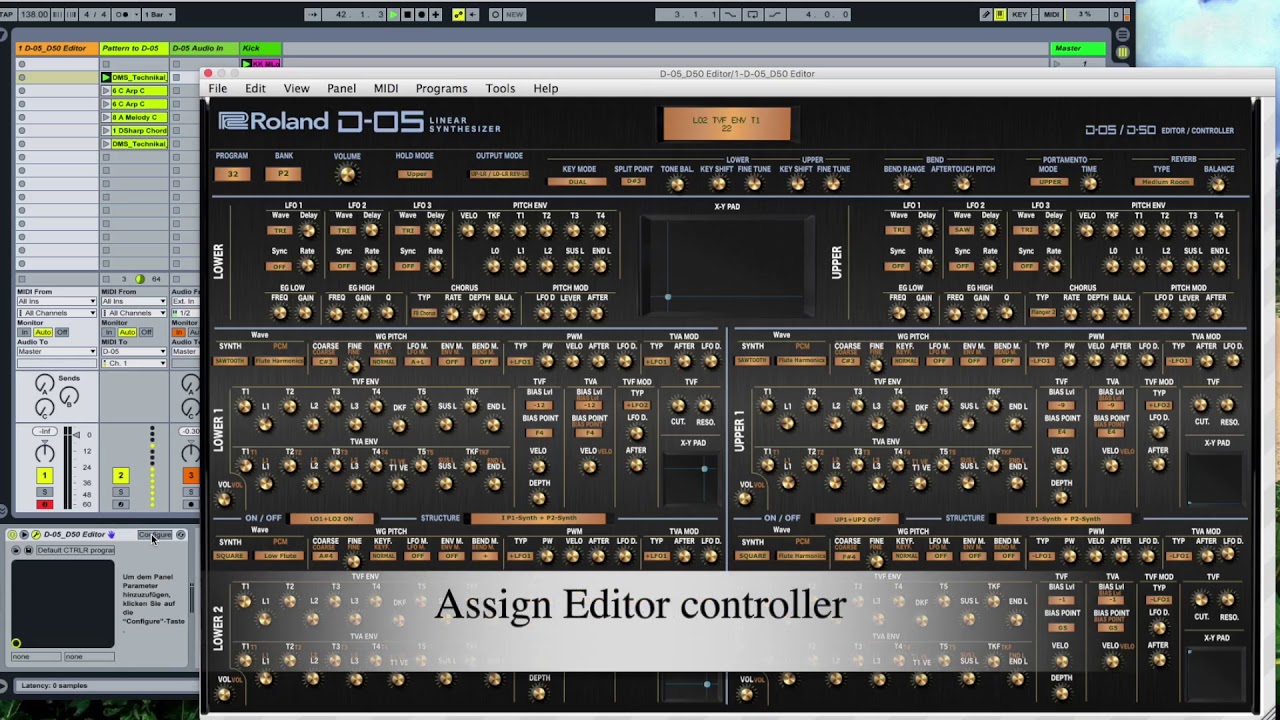Select the Master track header
Image resolution: width=1280 pixels, height=720 pixels.
click(x=1080, y=48)
